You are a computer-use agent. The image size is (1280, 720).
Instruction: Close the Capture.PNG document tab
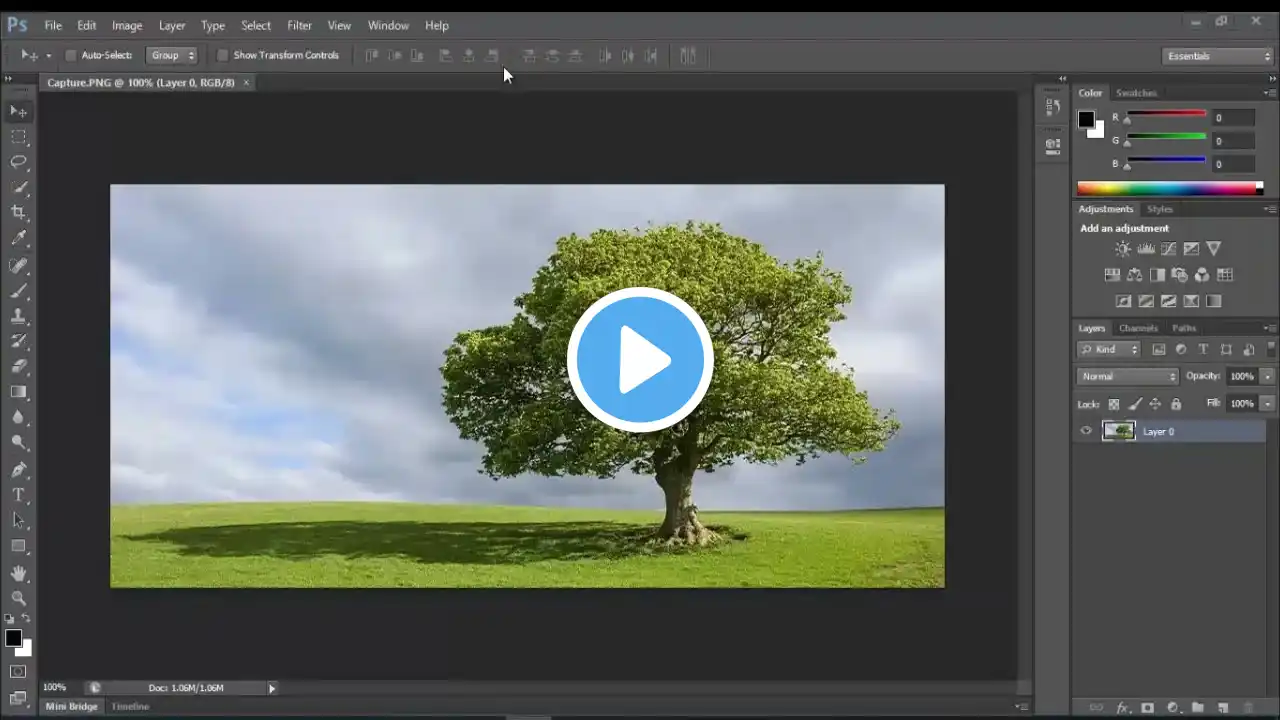tap(246, 82)
